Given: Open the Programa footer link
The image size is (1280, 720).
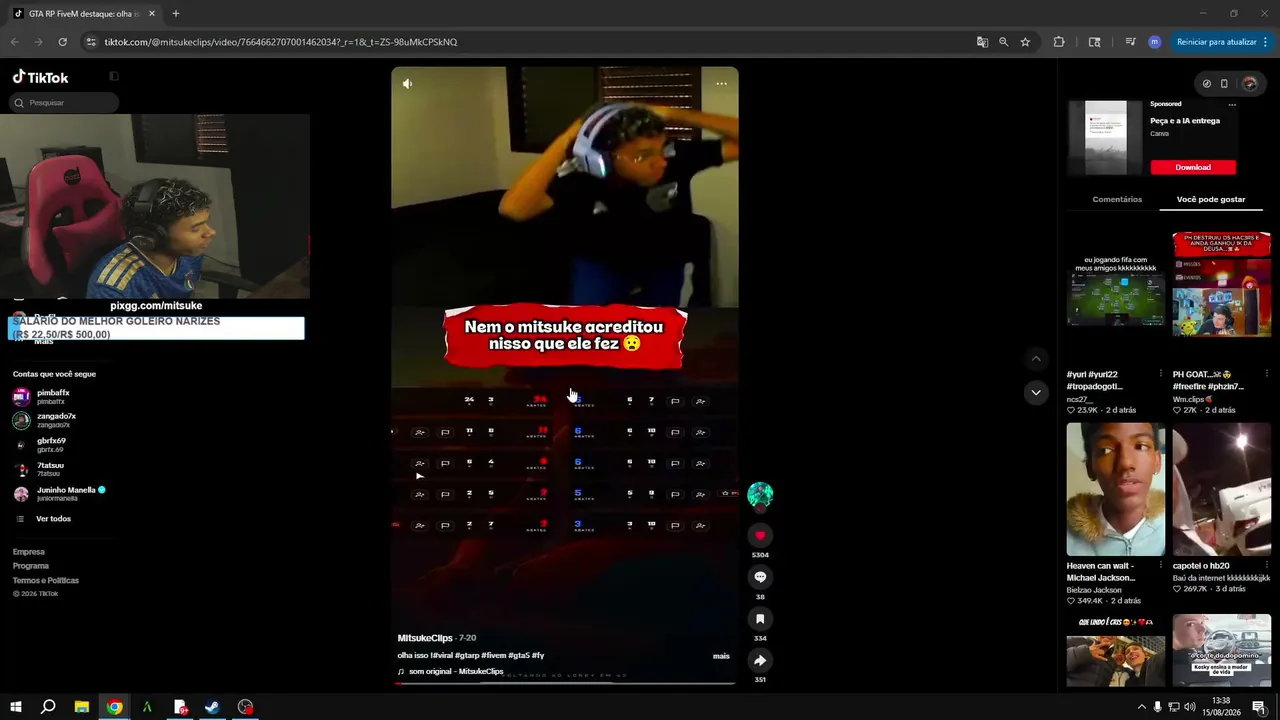Looking at the screenshot, I should tap(31, 566).
